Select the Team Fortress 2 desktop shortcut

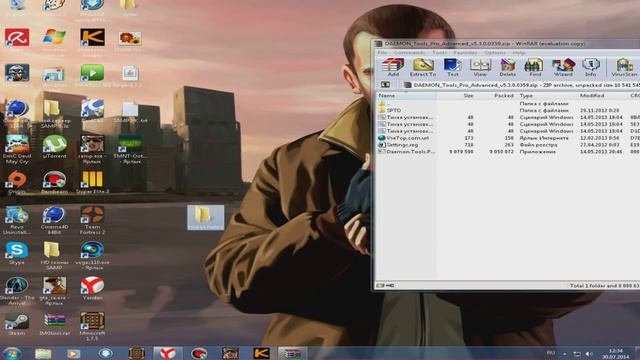[92, 221]
